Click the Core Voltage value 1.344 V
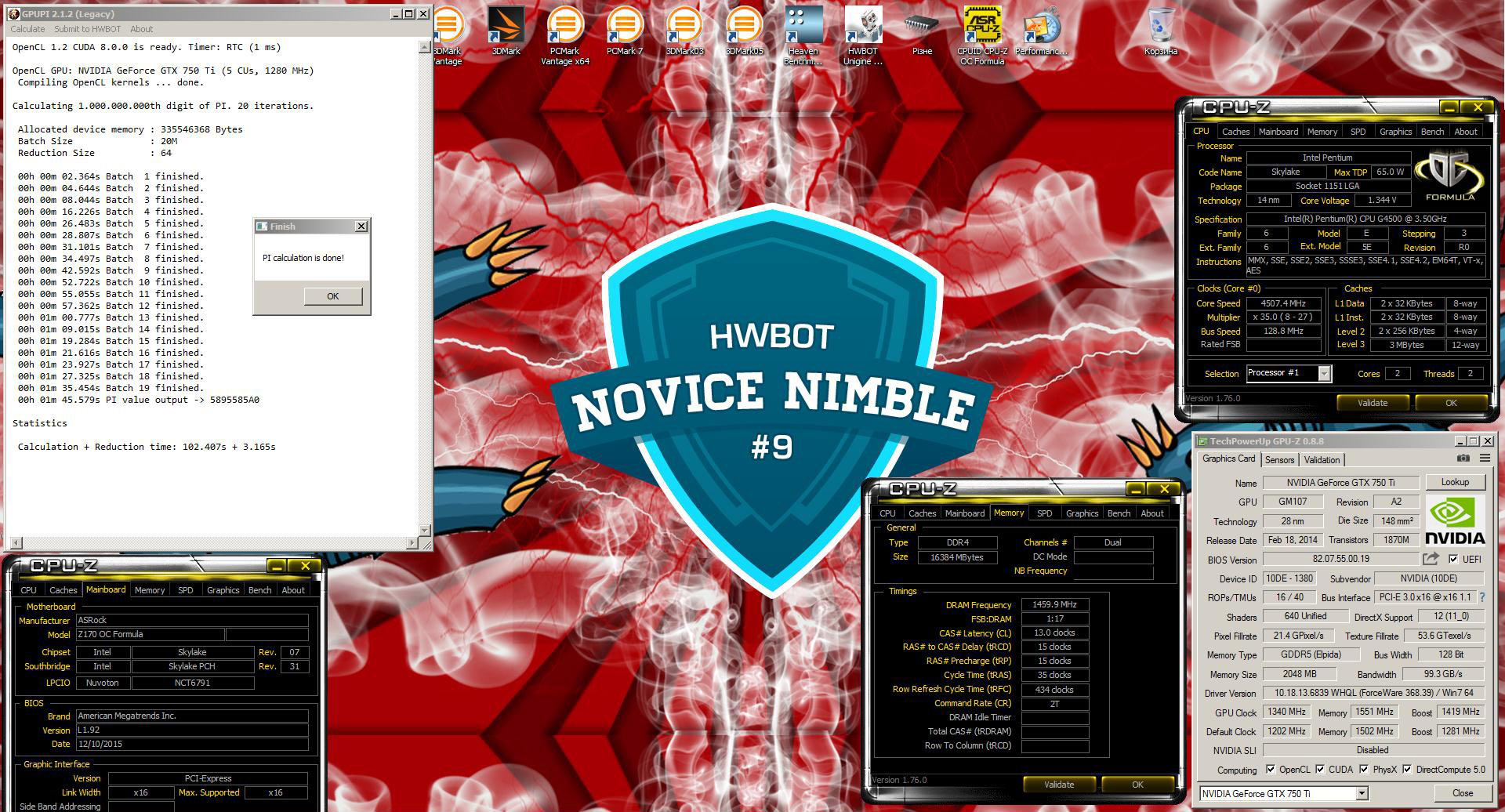 coord(1382,201)
